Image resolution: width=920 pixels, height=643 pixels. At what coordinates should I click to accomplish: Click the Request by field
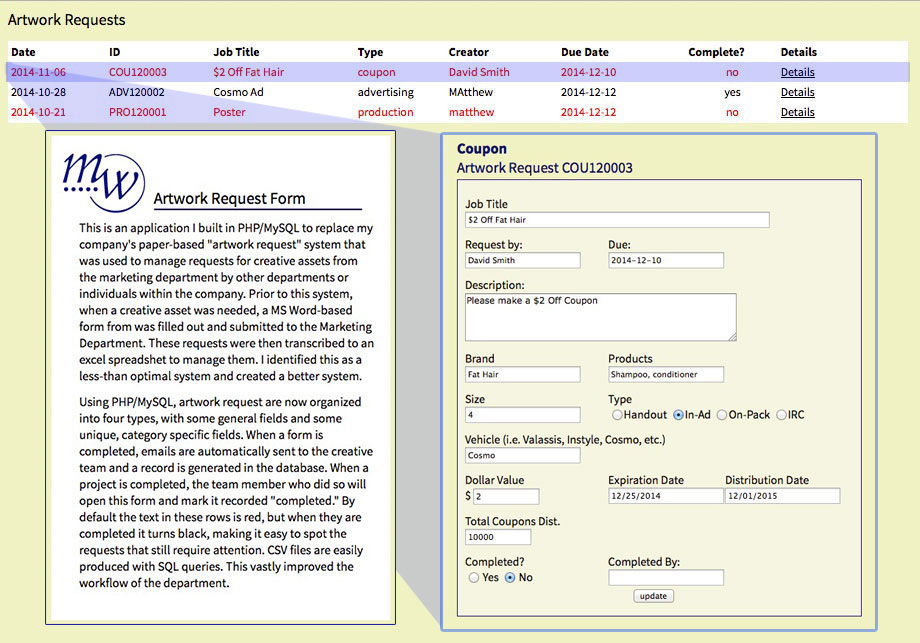[523, 260]
